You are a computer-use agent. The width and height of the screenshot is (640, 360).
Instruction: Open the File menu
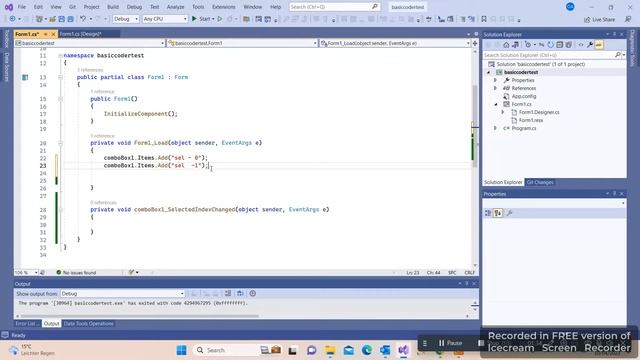(22, 7)
